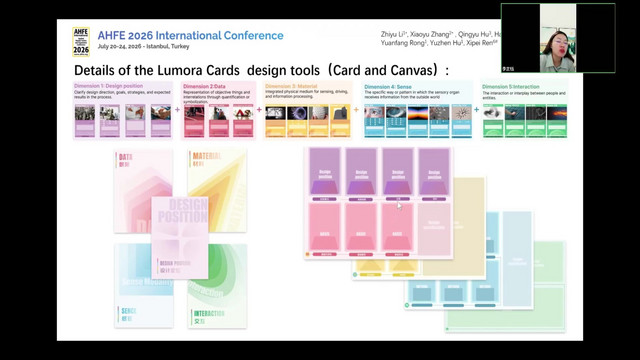Select the green INTERACTION card cover
The height and width of the screenshot is (360, 640).
(217, 286)
